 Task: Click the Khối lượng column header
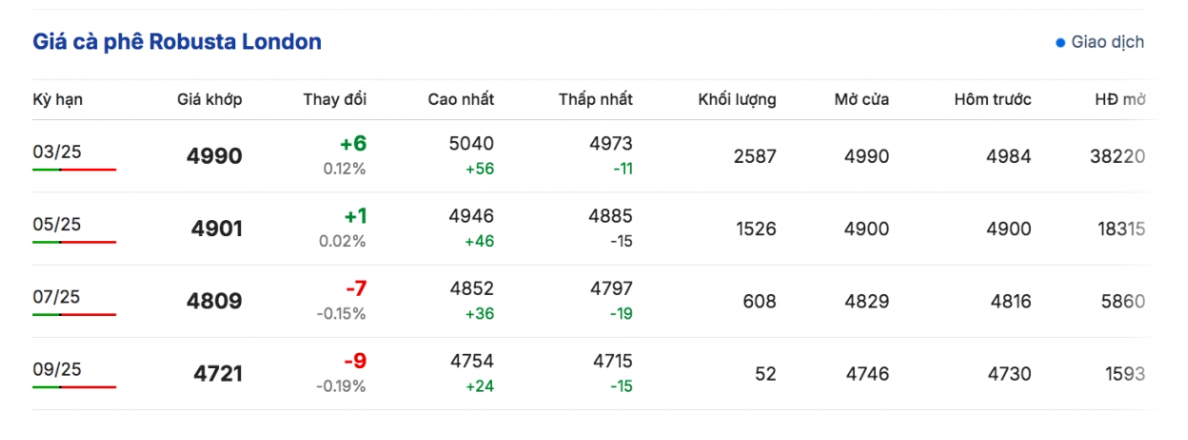pos(736,99)
